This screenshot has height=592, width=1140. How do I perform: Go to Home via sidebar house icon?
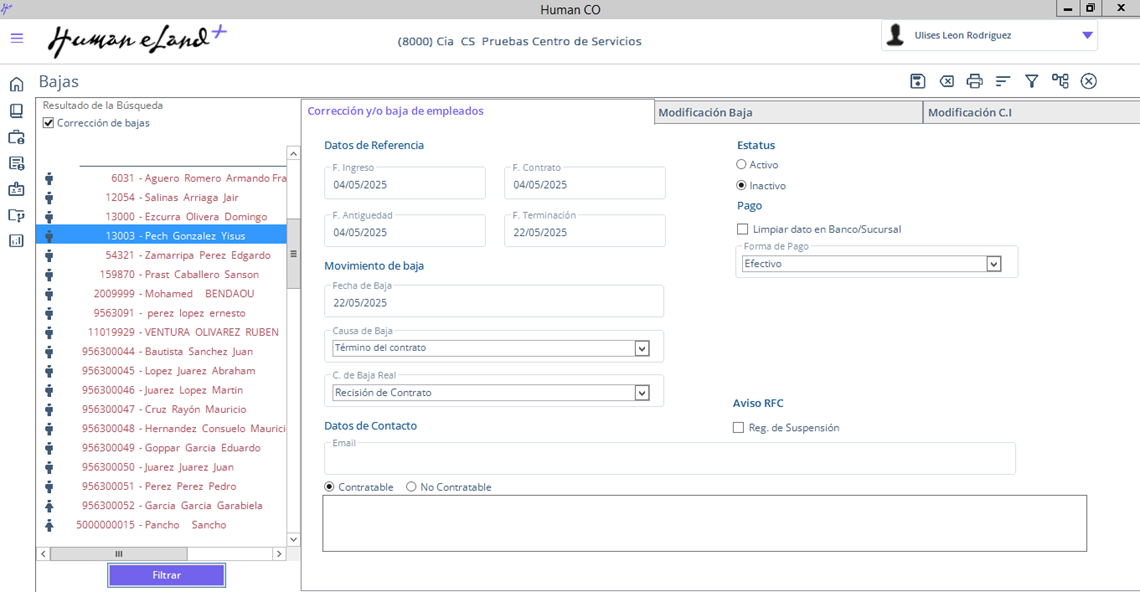16,84
